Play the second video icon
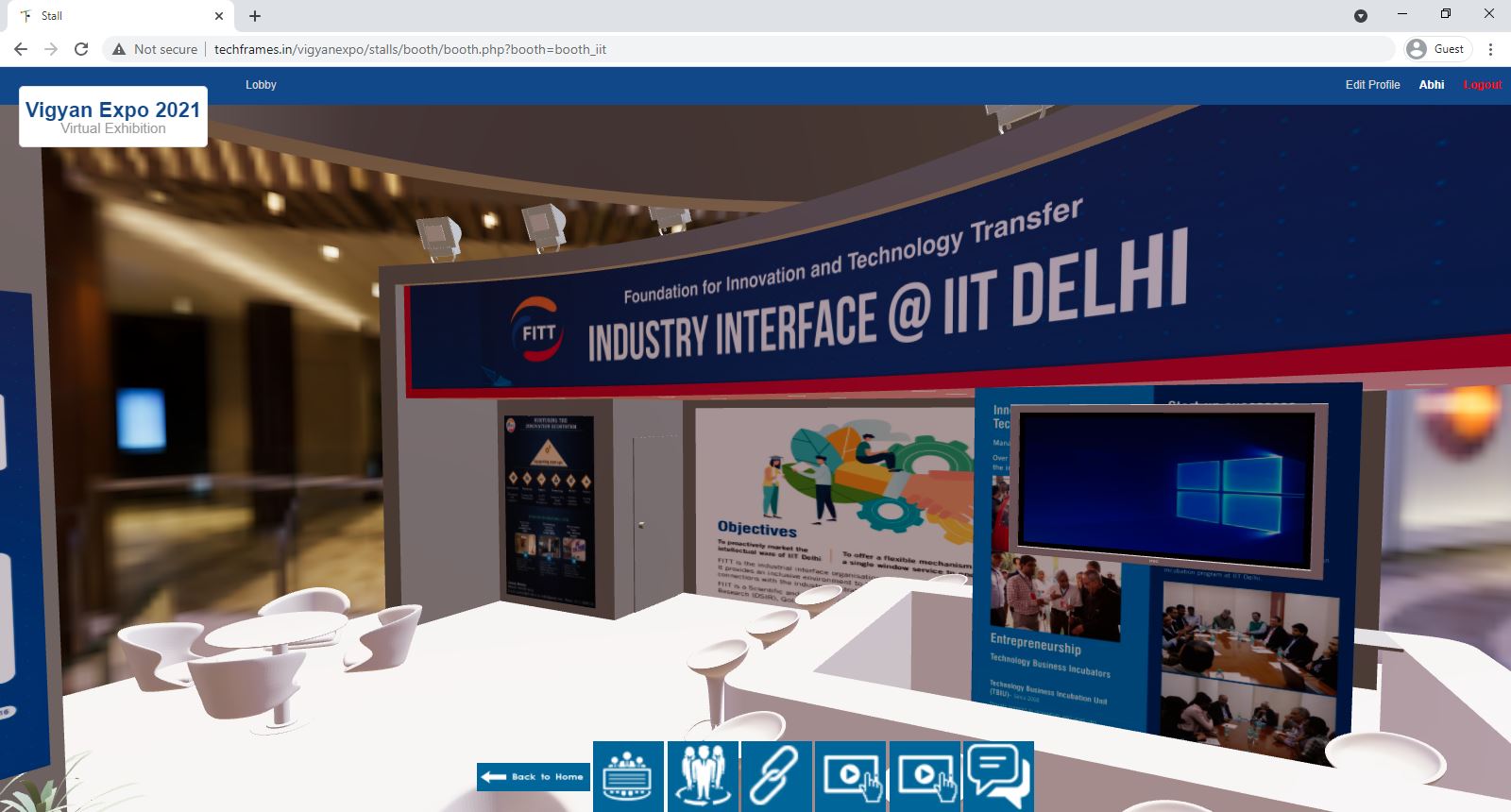This screenshot has height=812, width=1511. tap(925, 776)
